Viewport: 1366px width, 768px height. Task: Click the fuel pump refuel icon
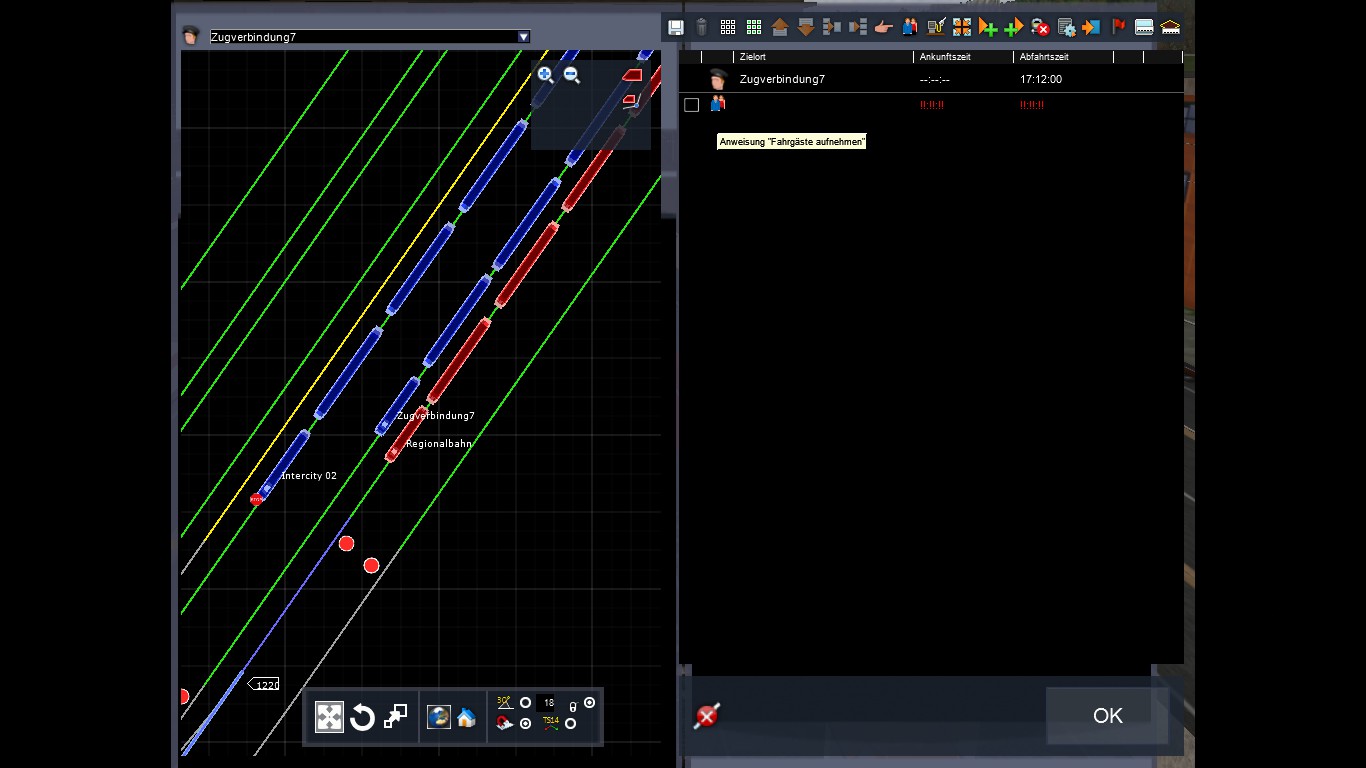[x=936, y=27]
